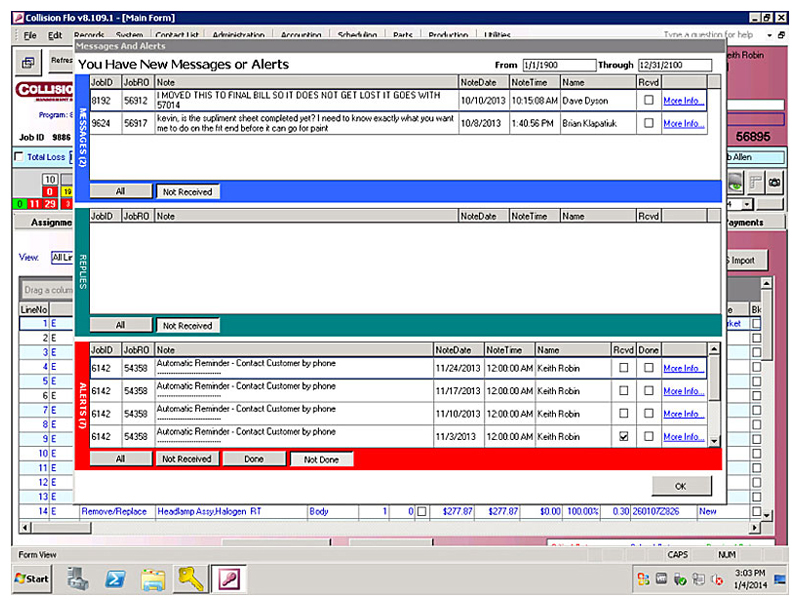The image size is (800, 606).
Task: Click the Through date field
Action: pos(674,65)
